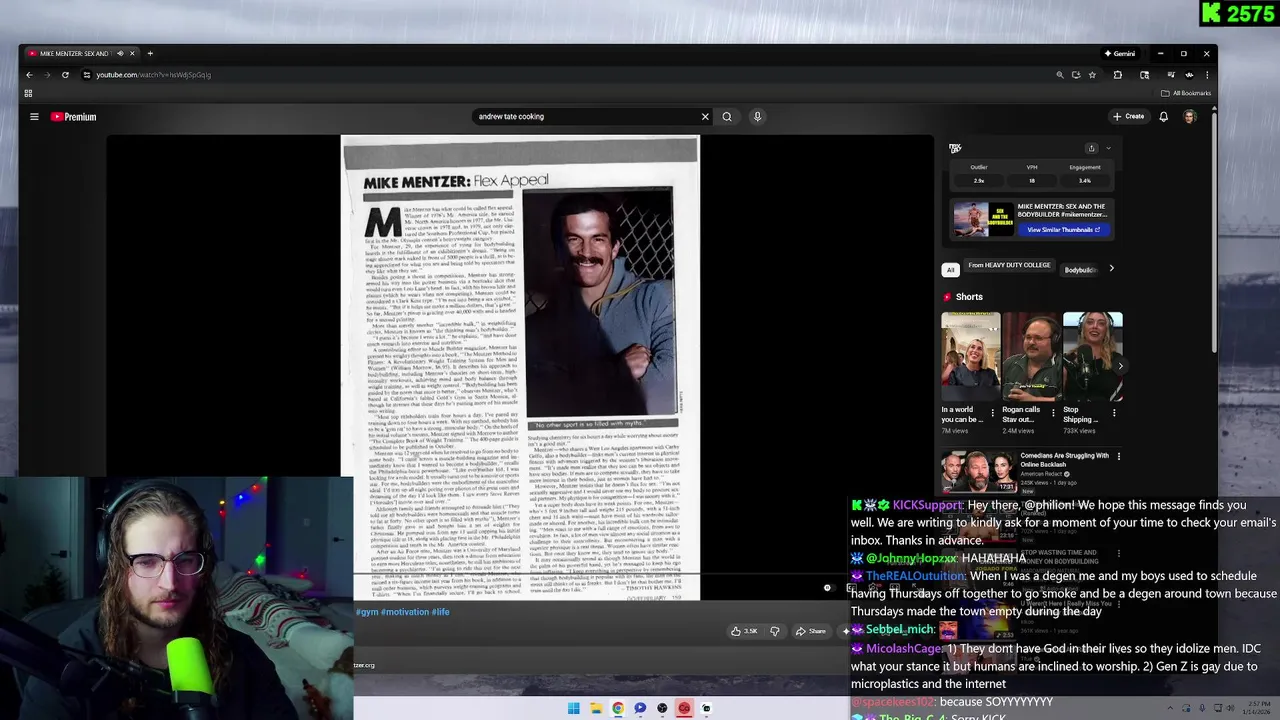The width and height of the screenshot is (1280, 720).
Task: Open options for the 'In a world' short
Action: point(992,413)
